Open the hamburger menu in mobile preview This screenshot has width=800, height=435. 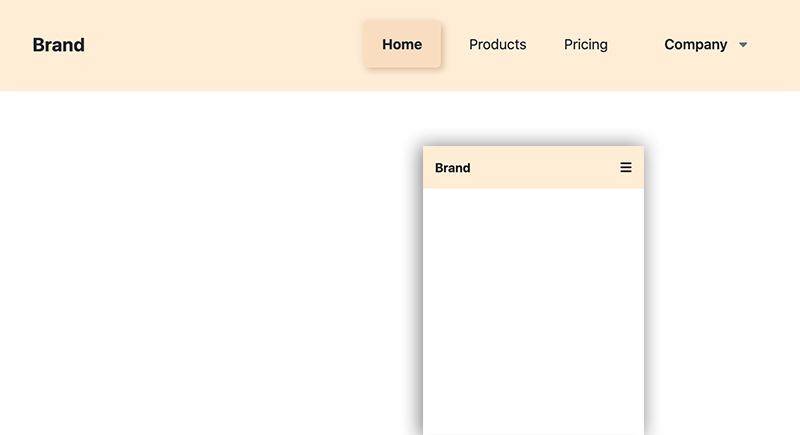click(x=626, y=167)
